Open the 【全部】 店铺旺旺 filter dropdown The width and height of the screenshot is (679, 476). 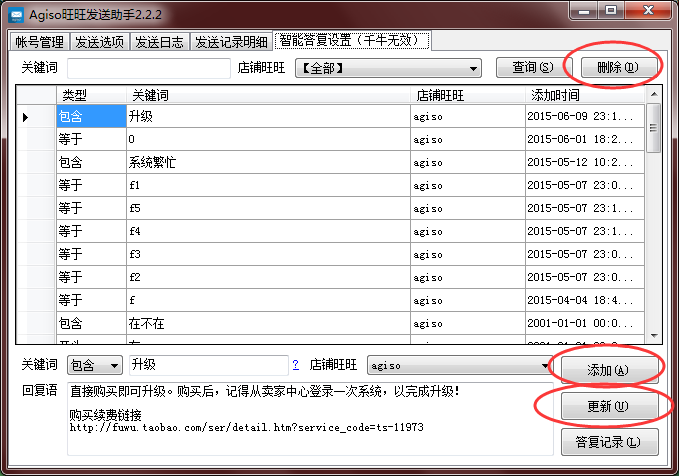388,68
